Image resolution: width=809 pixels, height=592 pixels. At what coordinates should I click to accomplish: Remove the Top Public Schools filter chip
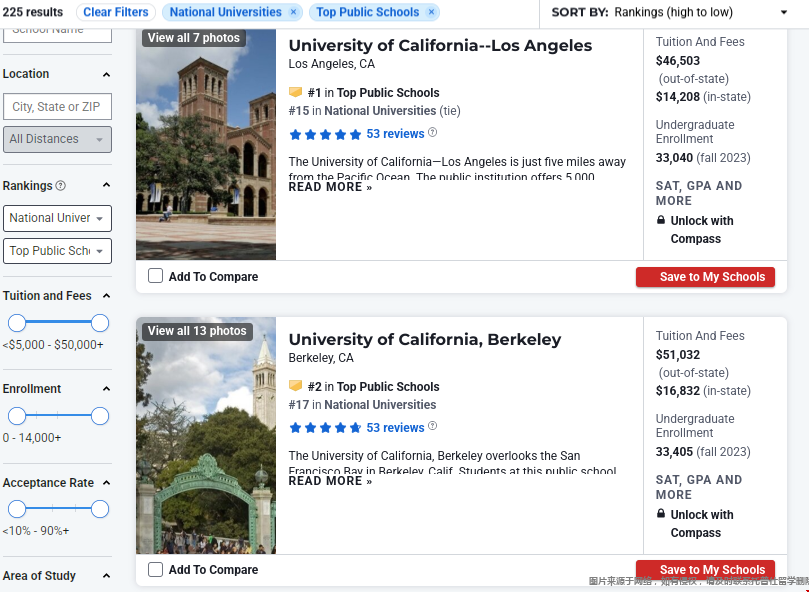(431, 12)
